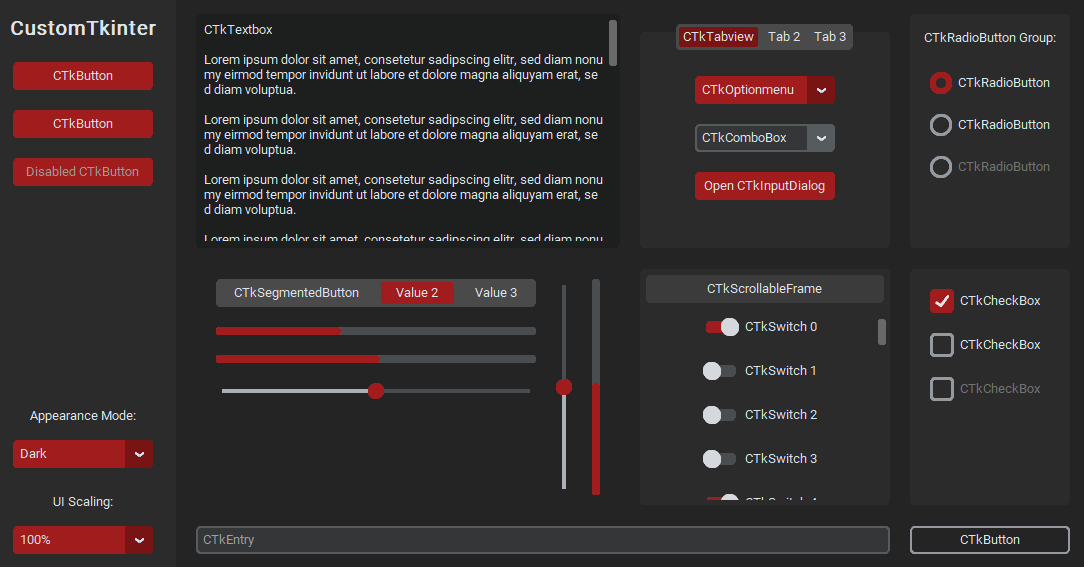Click the CTkOptionmenu dropdown arrow
Image resolution: width=1084 pixels, height=567 pixels.
821,90
